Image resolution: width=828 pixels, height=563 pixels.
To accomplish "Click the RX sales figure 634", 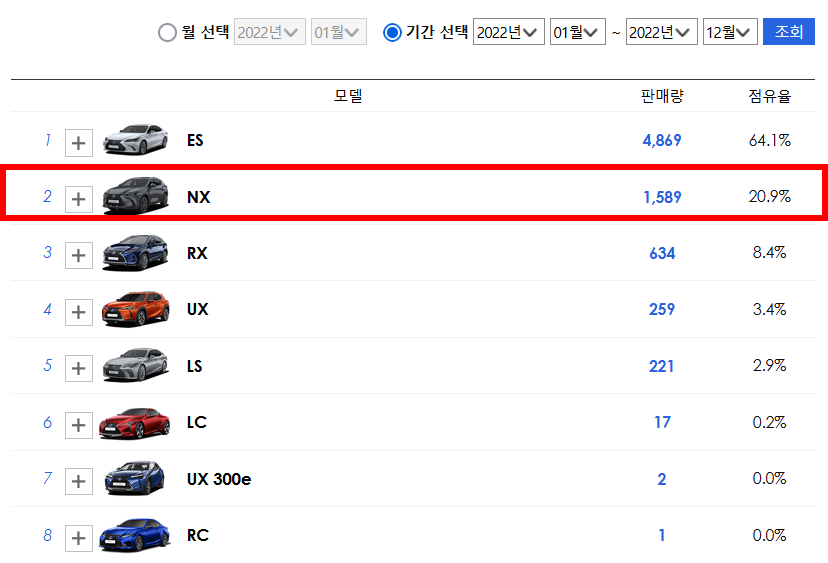I will click(662, 254).
